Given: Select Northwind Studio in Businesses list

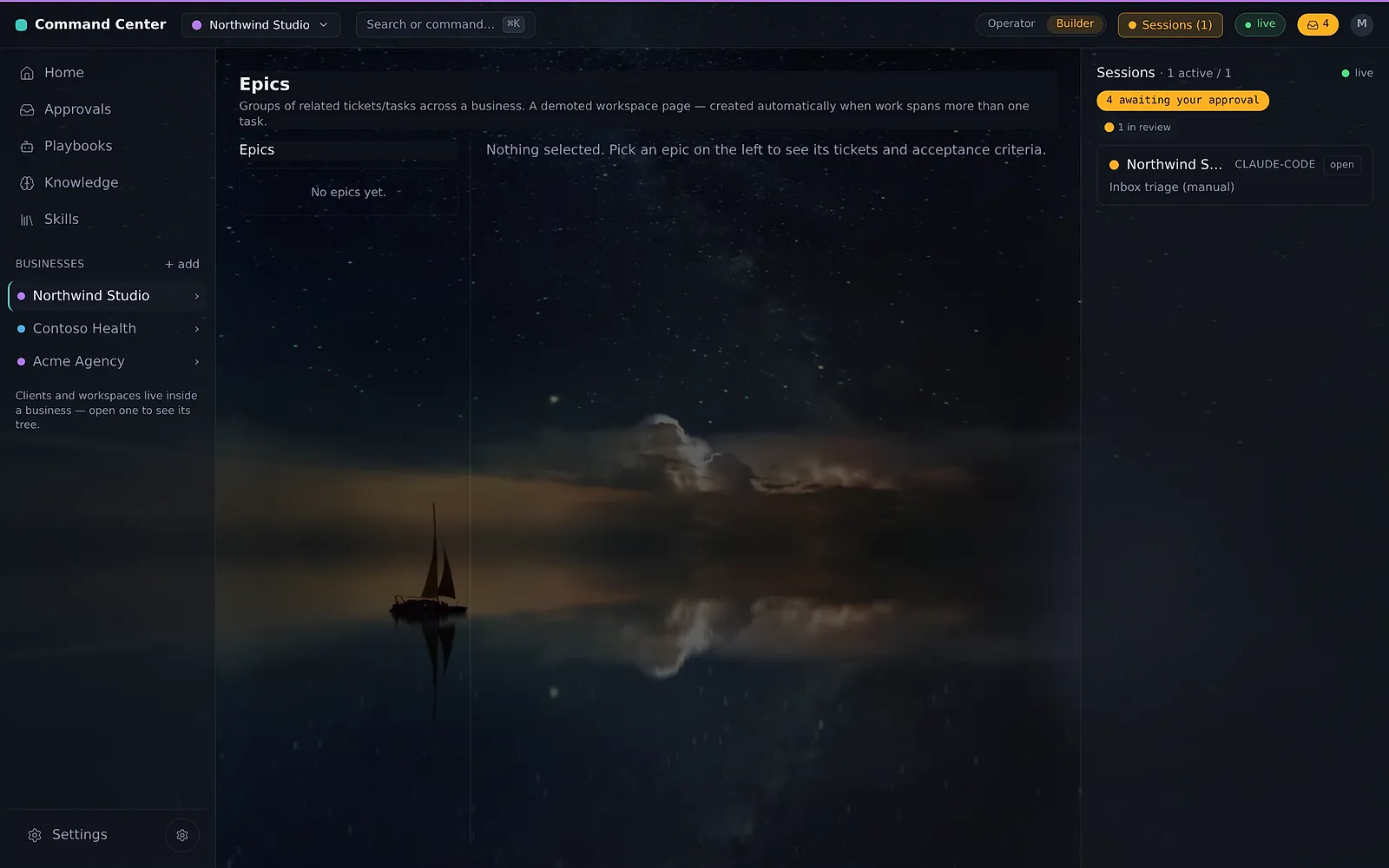Looking at the screenshot, I should click(108, 296).
